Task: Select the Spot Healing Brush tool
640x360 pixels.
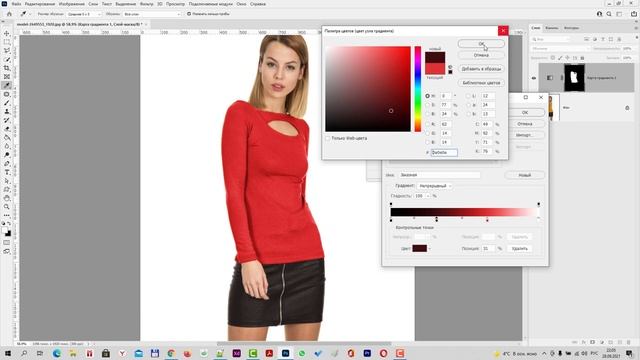Action: [7, 94]
